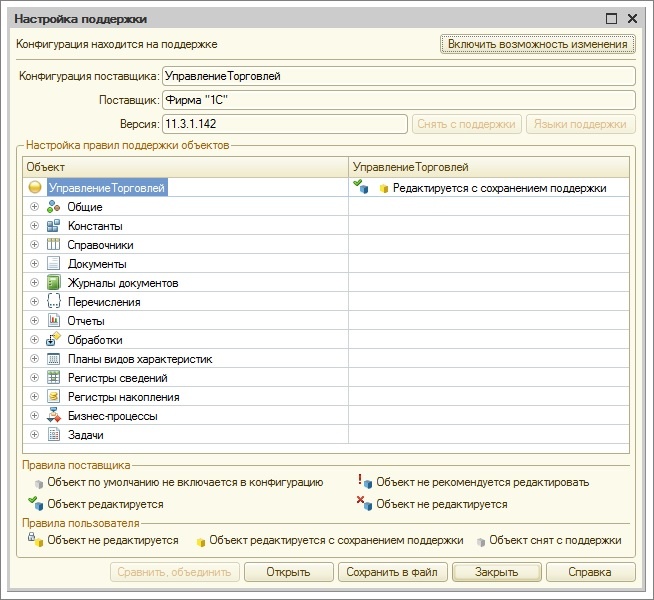Image resolution: width=654 pixels, height=600 pixels.
Task: Click the 'Языки поддержки' button
Action: click(x=581, y=124)
